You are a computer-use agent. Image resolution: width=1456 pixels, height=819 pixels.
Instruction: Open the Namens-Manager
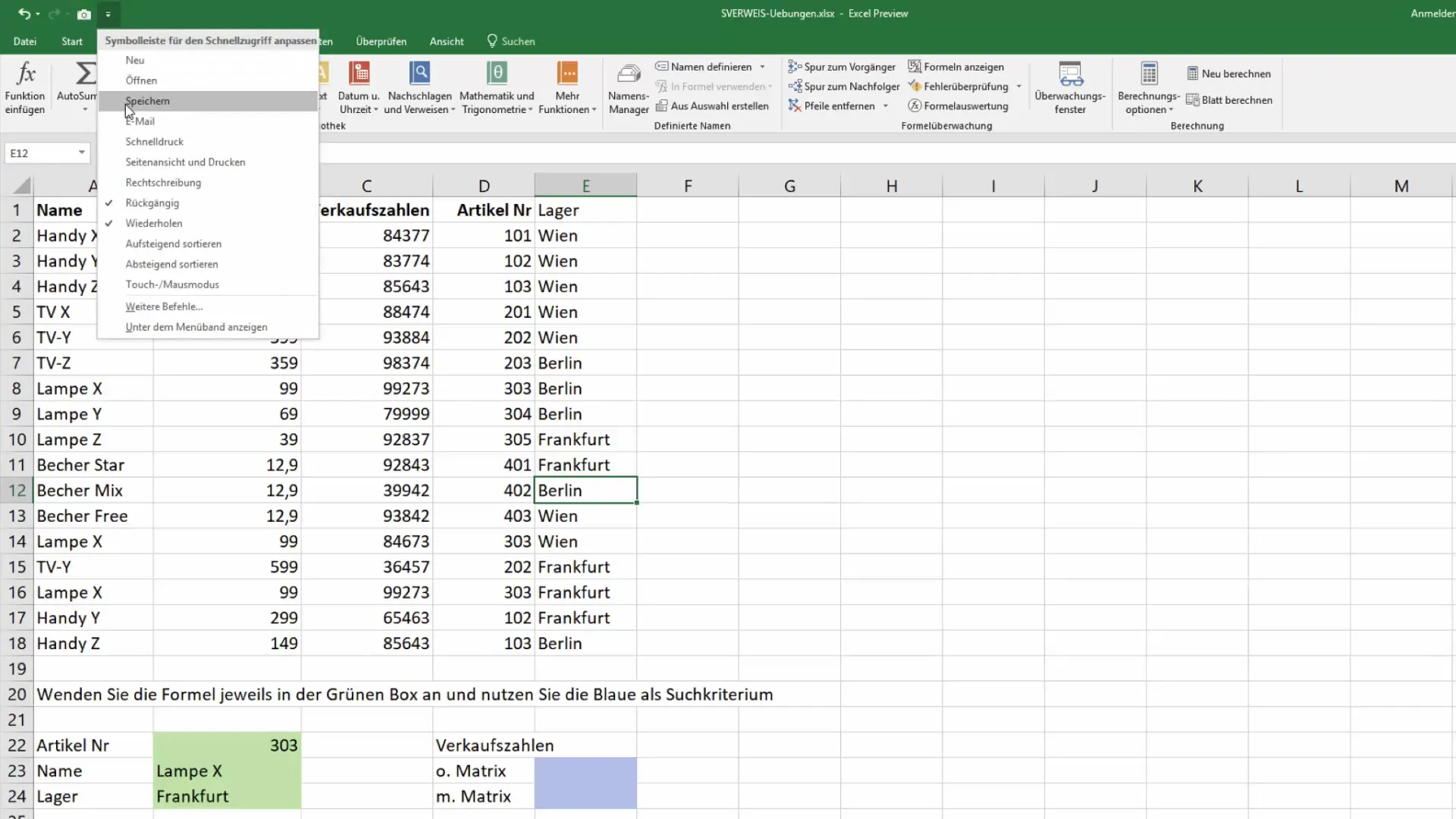click(x=629, y=89)
